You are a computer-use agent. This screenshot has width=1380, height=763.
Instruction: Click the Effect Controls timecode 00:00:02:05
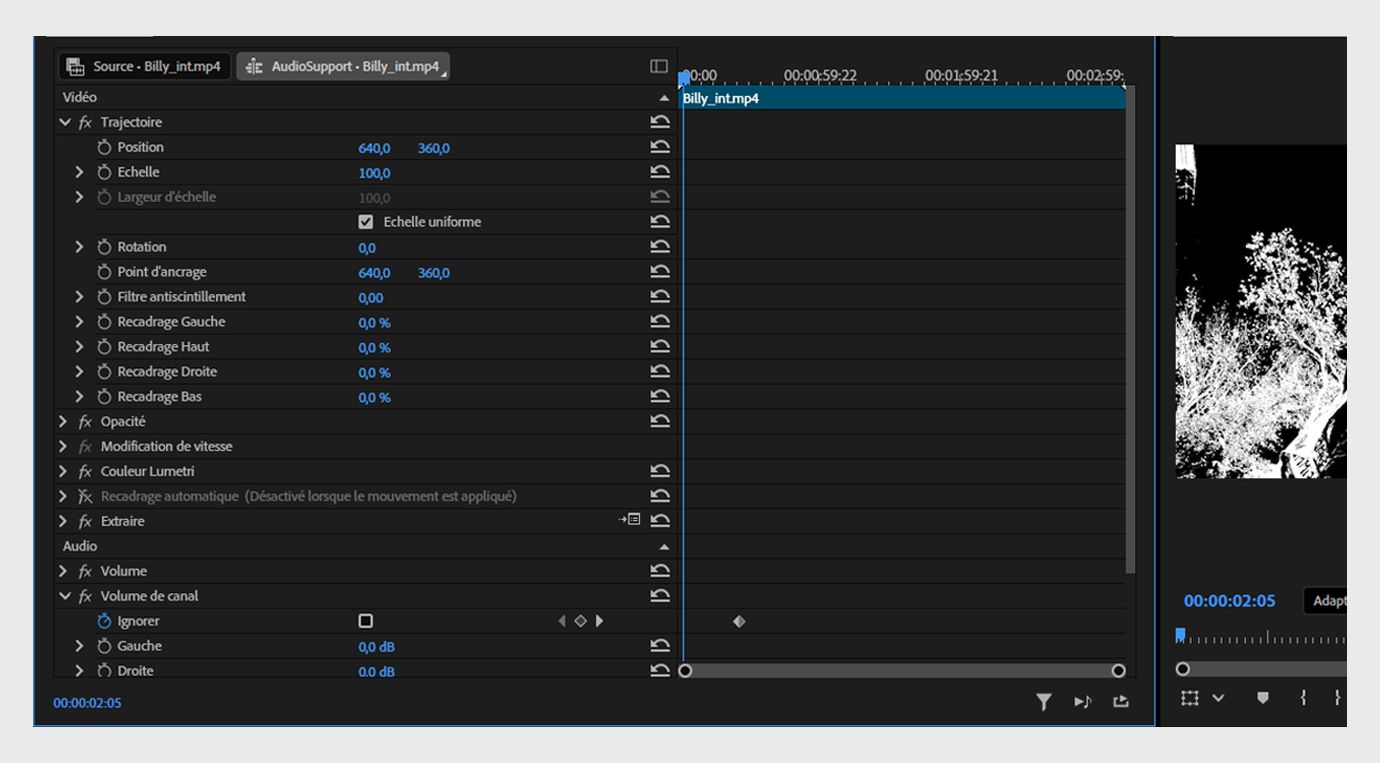pyautogui.click(x=87, y=703)
